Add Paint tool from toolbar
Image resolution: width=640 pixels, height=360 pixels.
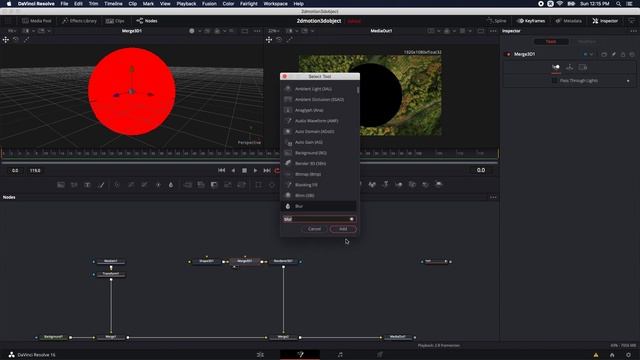coord(101,185)
